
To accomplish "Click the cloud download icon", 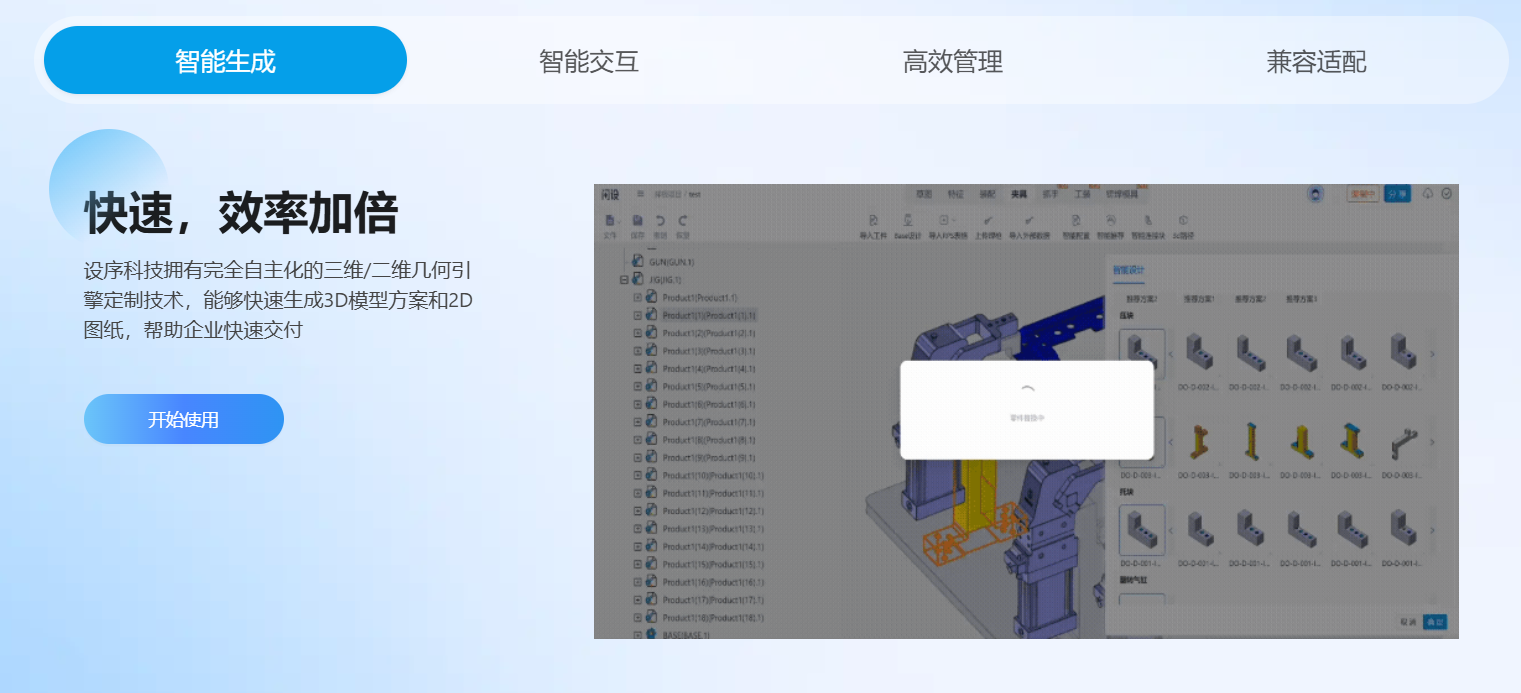I will [x=1428, y=194].
